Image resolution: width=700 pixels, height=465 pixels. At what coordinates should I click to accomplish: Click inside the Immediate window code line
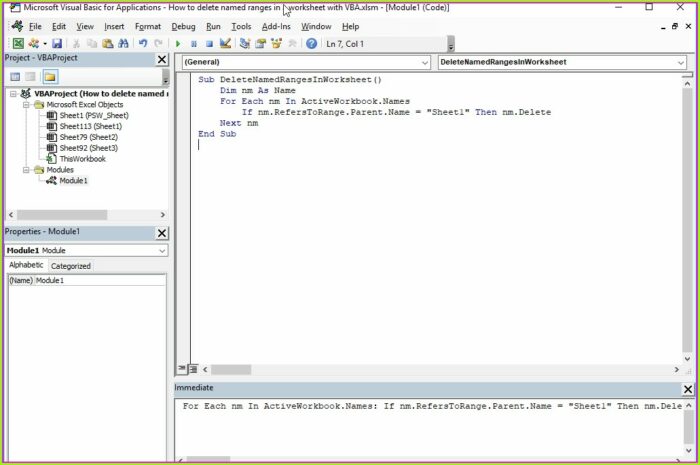pyautogui.click(x=432, y=407)
